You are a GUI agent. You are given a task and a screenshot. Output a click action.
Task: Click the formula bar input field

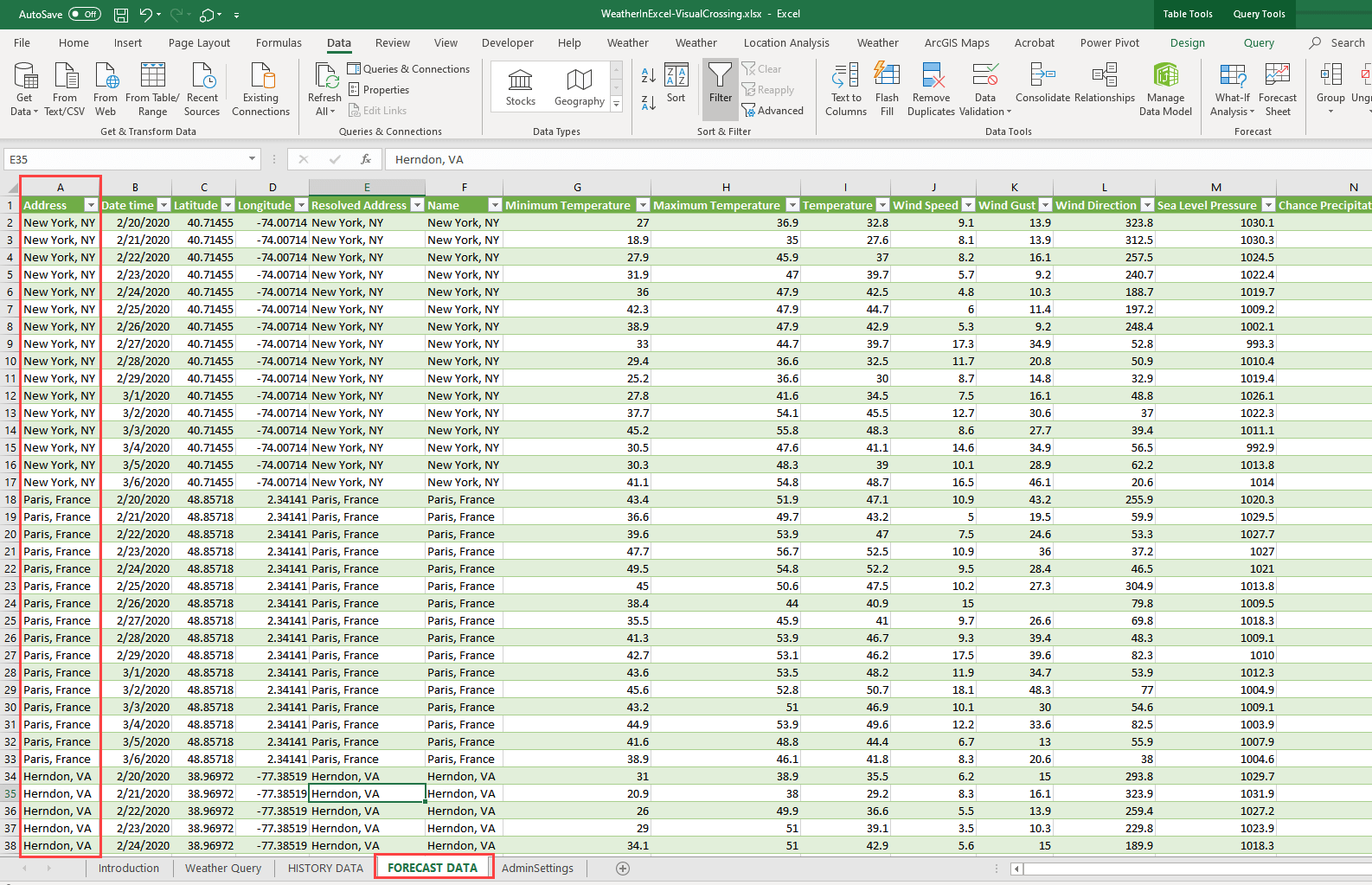(865, 159)
